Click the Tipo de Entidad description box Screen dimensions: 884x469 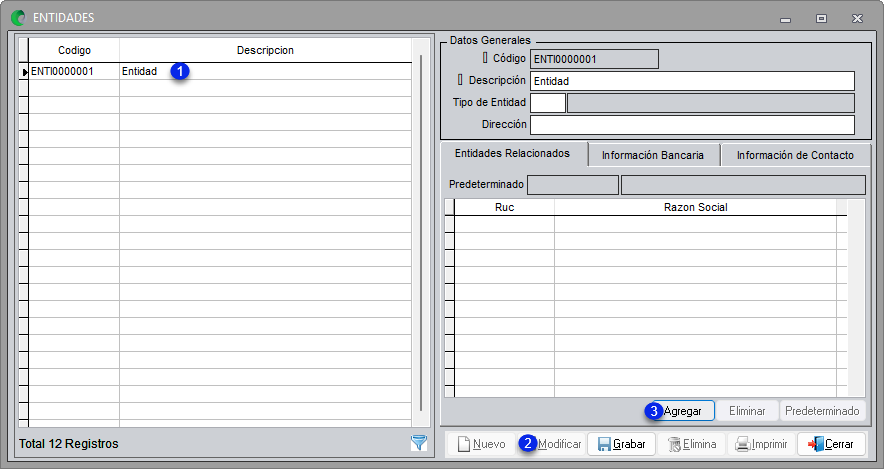click(x=711, y=103)
